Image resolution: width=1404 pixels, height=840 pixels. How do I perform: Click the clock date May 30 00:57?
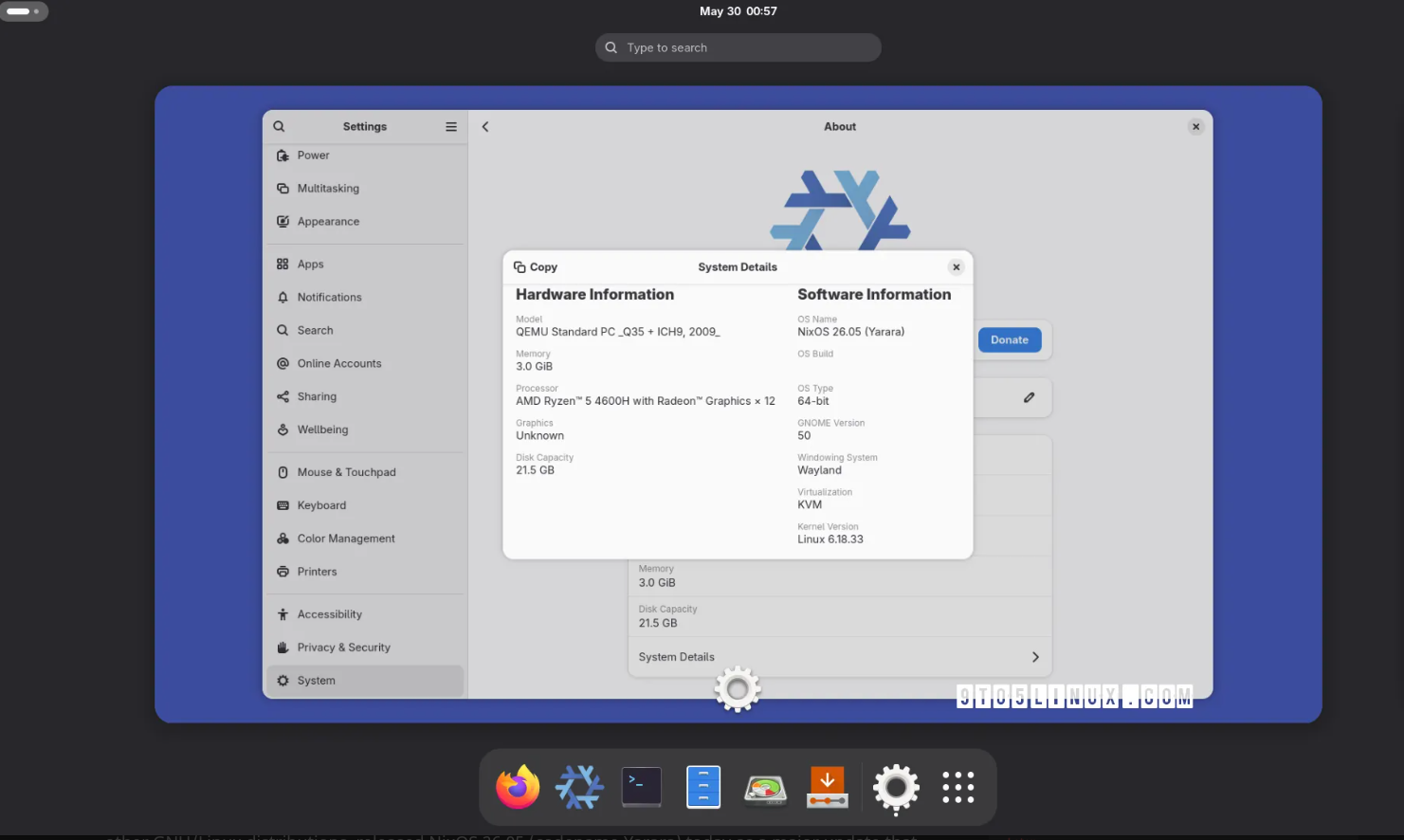738,11
